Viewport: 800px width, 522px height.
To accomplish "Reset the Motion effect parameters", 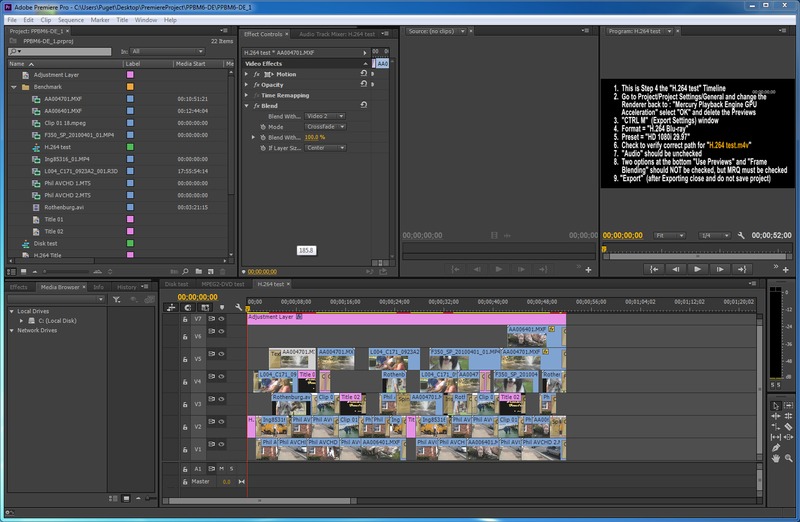I will pyautogui.click(x=362, y=74).
